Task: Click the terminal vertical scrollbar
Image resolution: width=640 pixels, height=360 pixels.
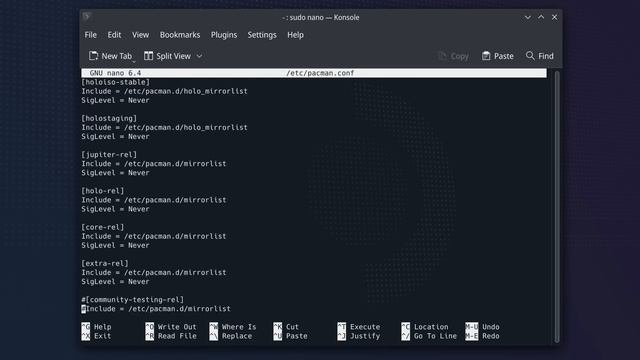Action: (x=557, y=206)
